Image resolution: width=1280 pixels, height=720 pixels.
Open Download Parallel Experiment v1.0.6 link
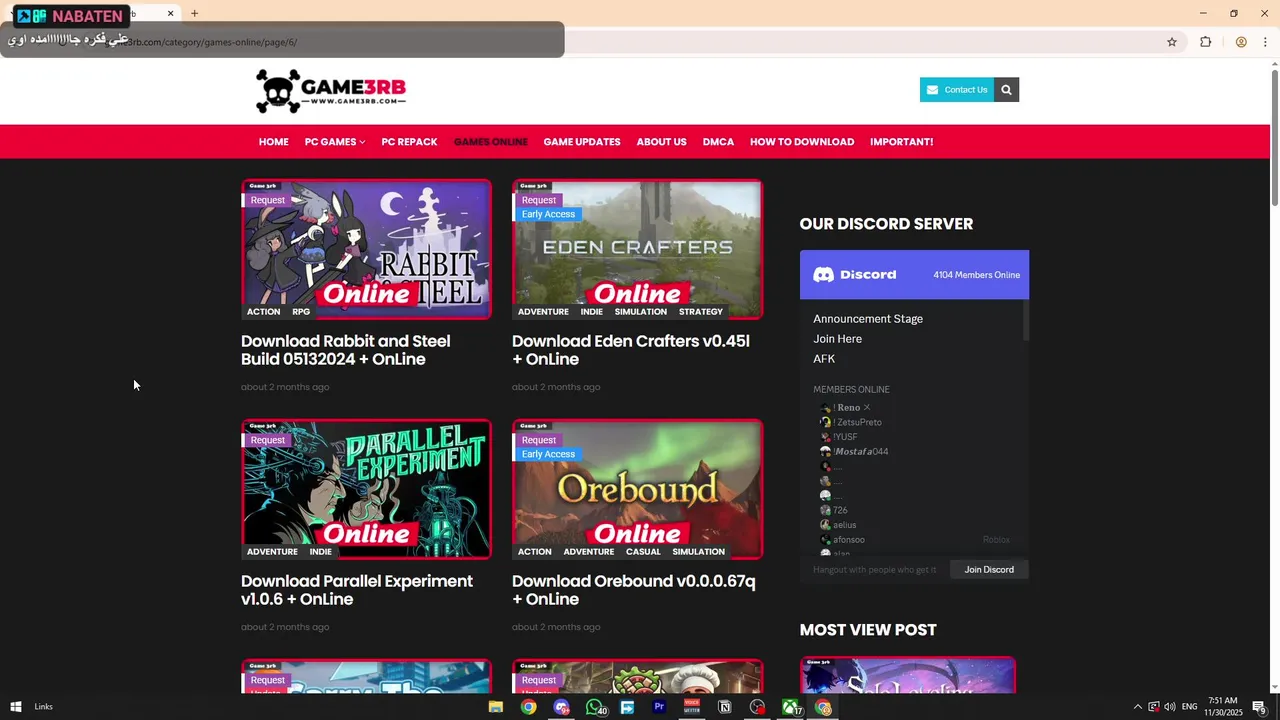pyautogui.click(x=356, y=590)
